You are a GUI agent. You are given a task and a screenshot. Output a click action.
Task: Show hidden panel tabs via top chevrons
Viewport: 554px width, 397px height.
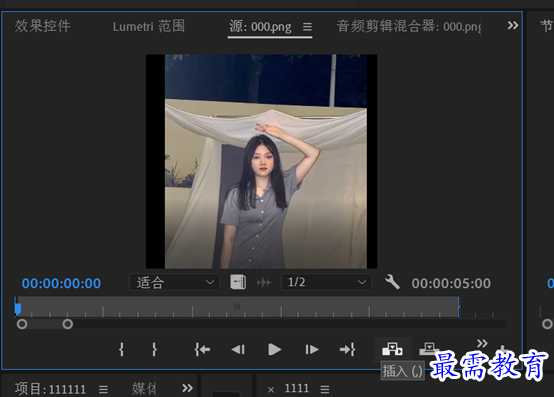pos(513,25)
